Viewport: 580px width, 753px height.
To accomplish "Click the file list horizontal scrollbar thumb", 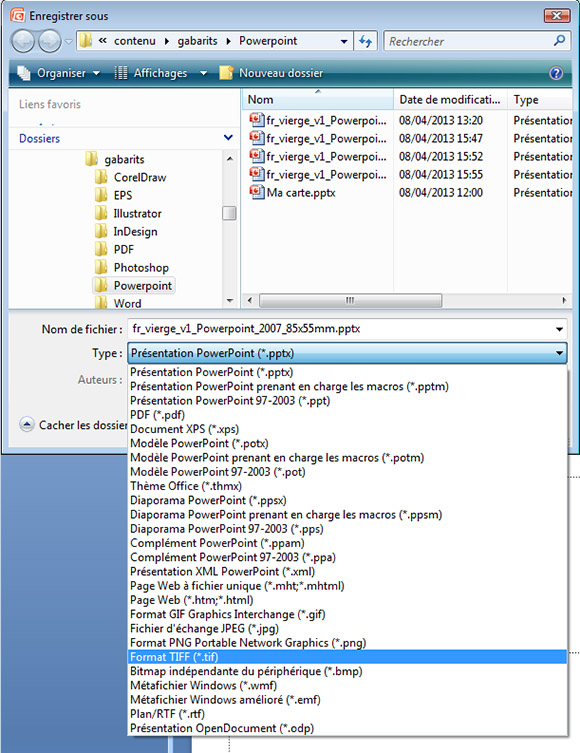I will (x=350, y=301).
